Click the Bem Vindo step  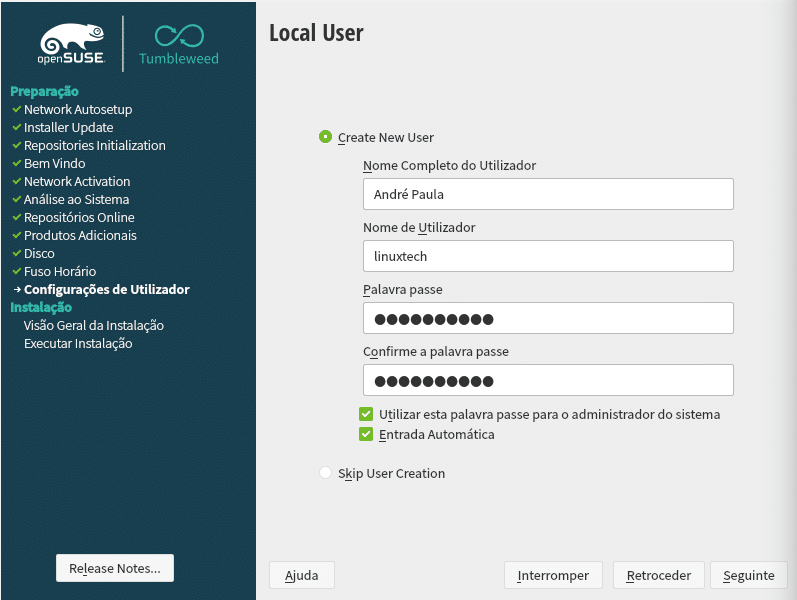tap(54, 163)
